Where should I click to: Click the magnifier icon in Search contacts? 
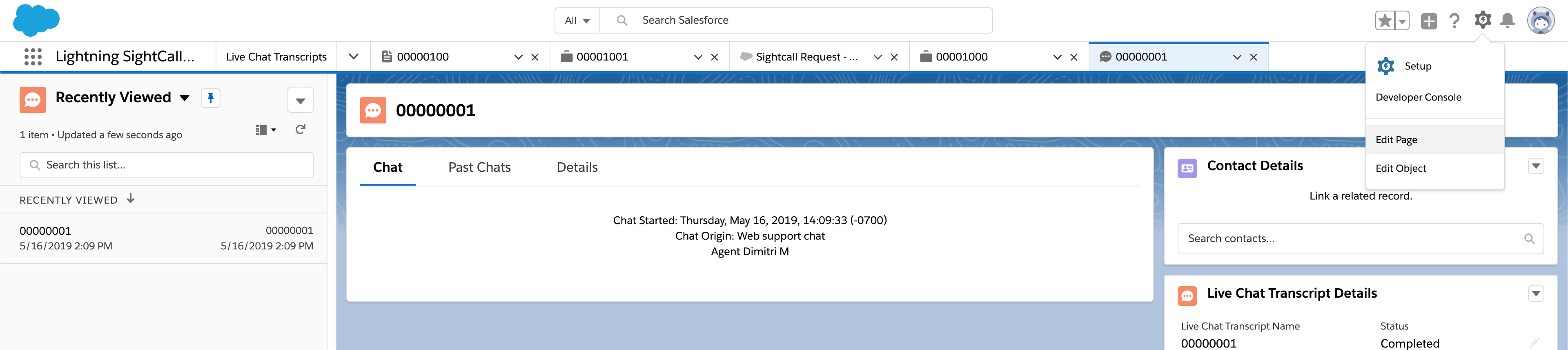point(1529,238)
